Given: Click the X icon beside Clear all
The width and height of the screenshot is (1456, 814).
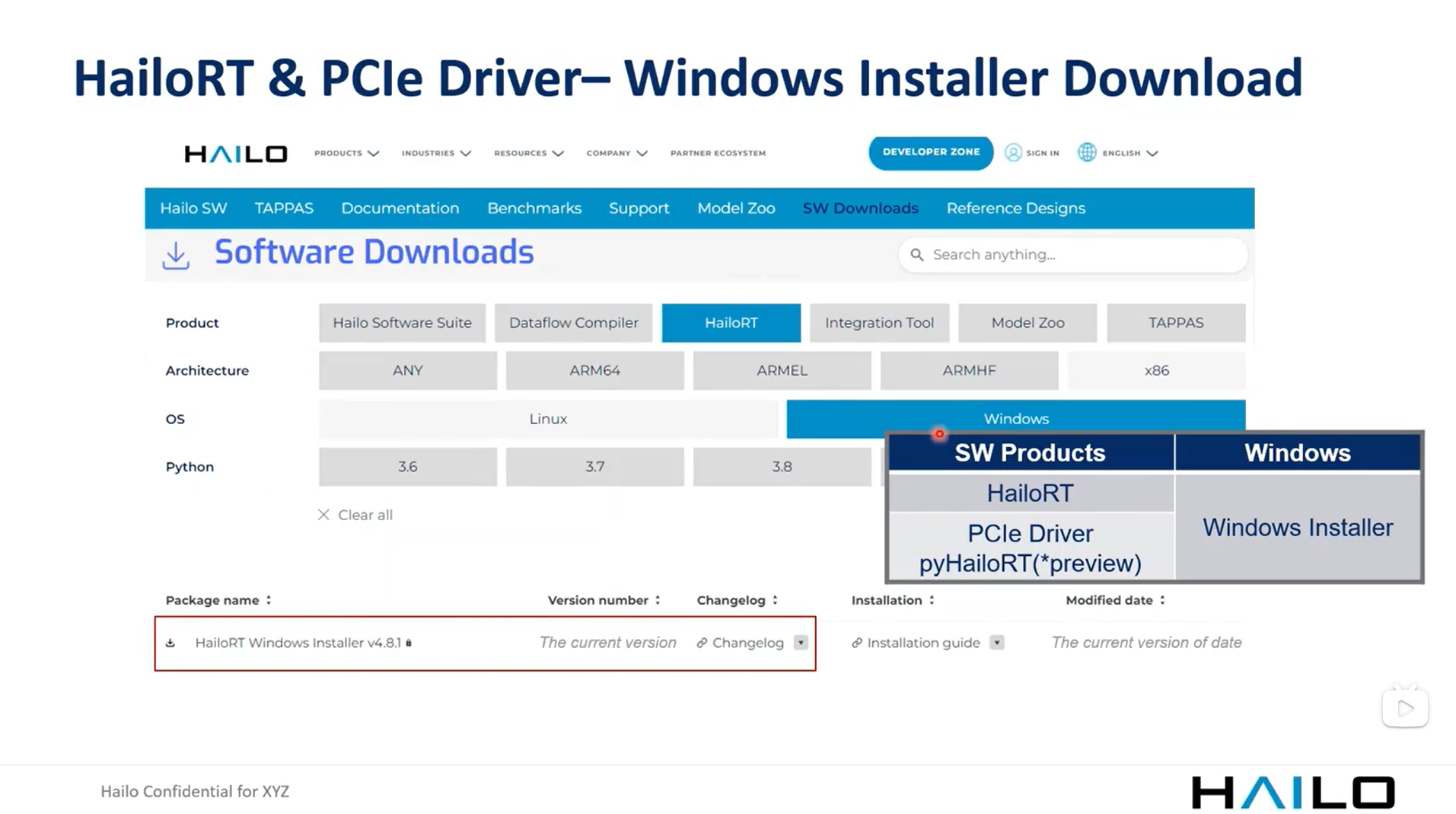Looking at the screenshot, I should point(323,515).
